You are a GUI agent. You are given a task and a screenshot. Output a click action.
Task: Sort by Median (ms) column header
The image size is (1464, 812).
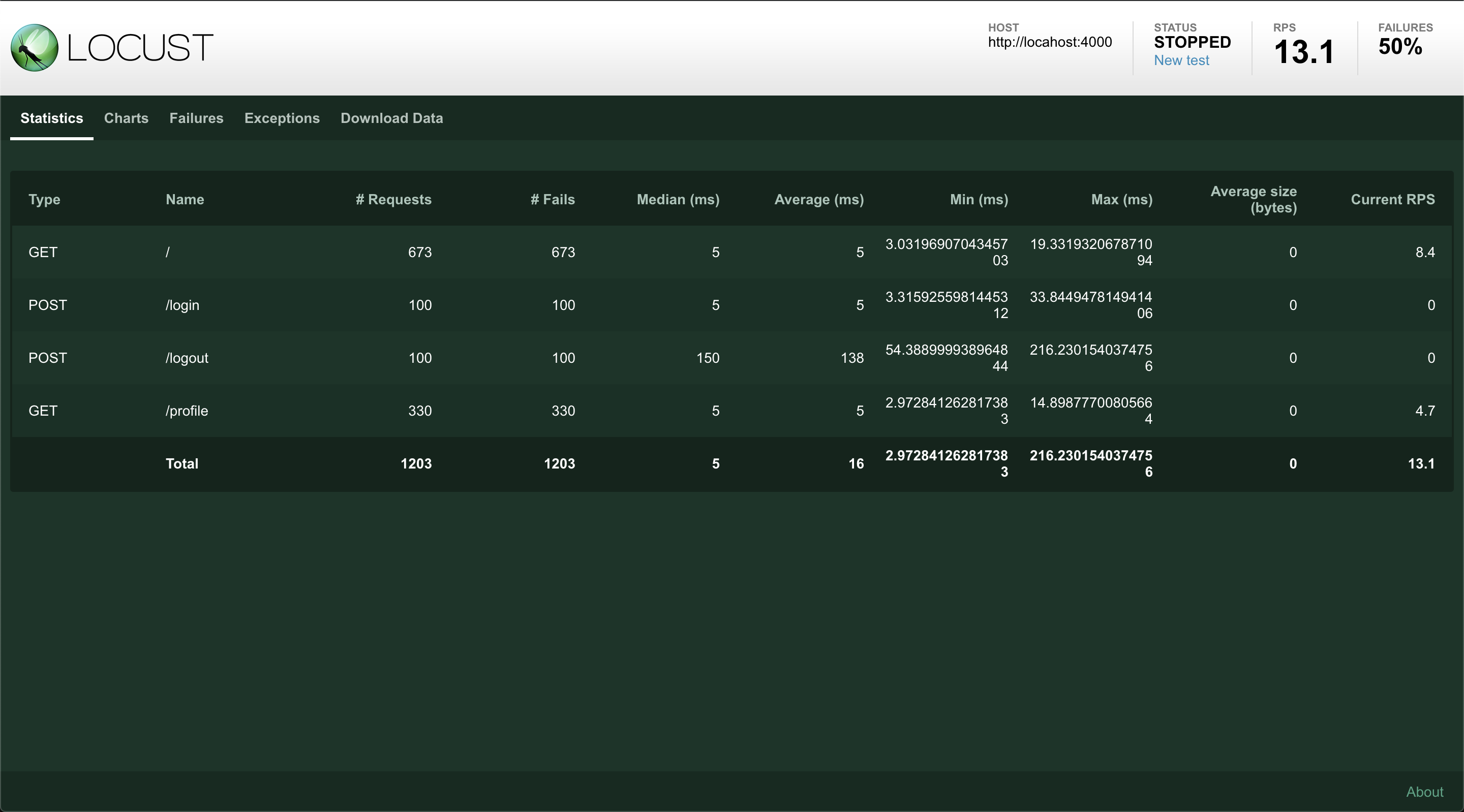(678, 200)
